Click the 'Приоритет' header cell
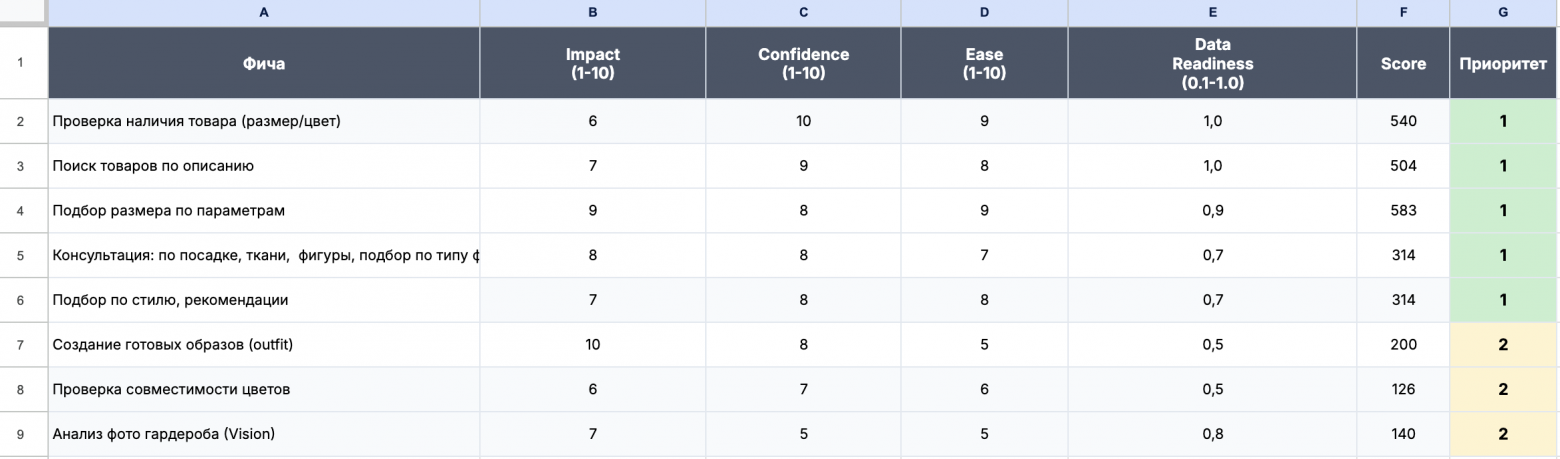Image resolution: width=1560 pixels, height=459 pixels. [1503, 64]
